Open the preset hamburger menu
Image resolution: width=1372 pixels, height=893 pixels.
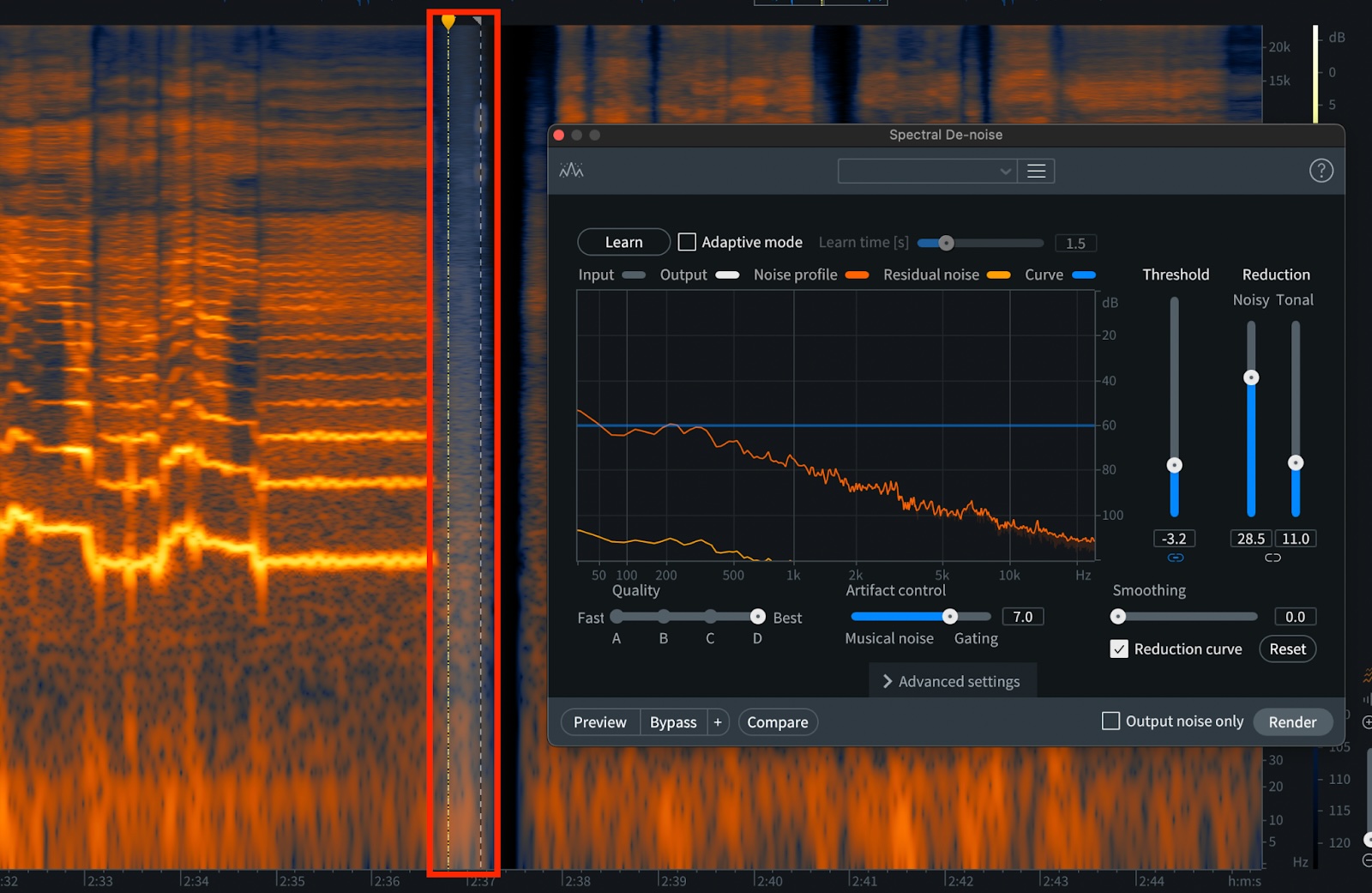pos(1036,171)
